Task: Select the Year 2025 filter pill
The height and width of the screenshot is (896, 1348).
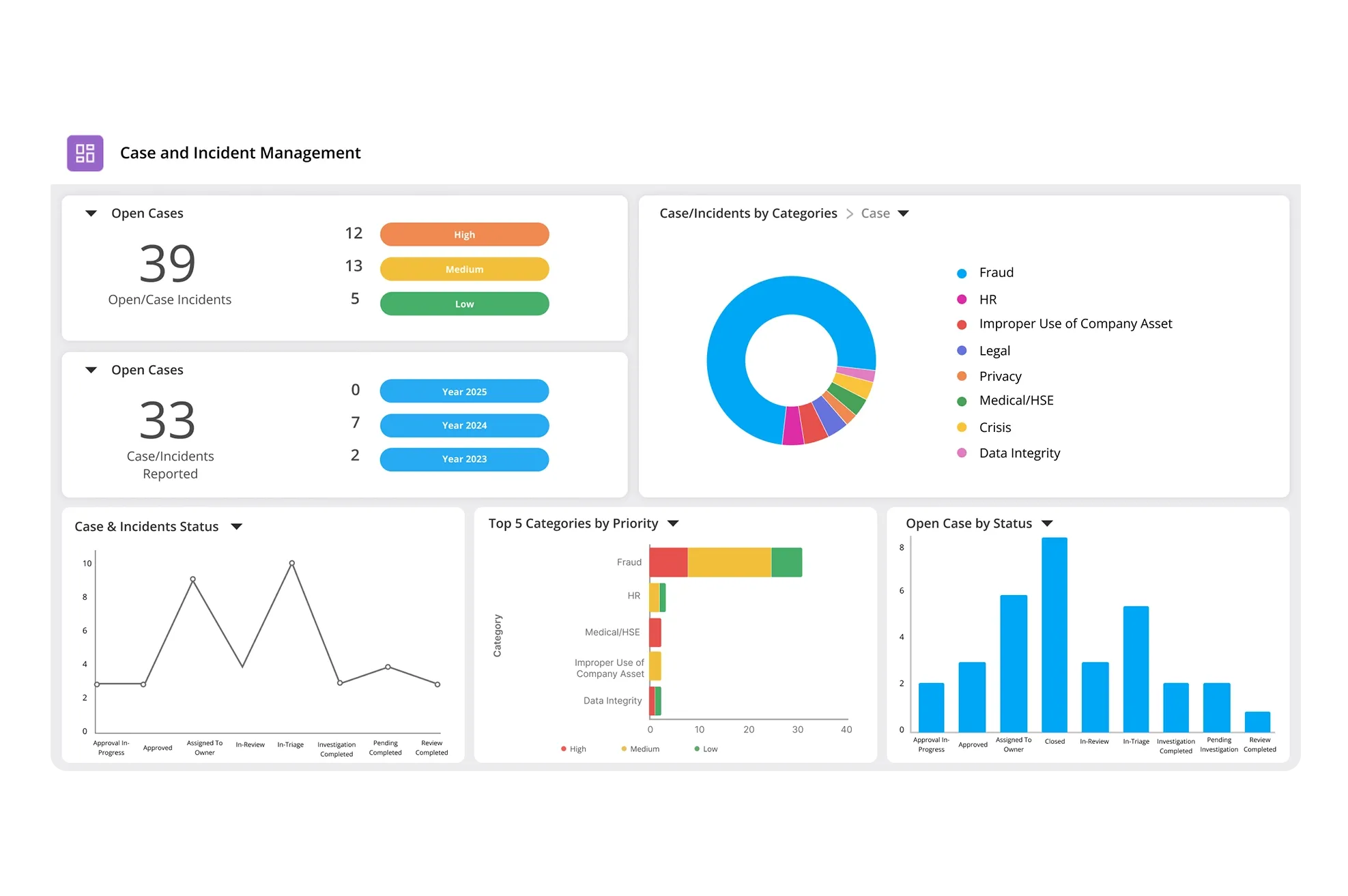Action: click(464, 391)
